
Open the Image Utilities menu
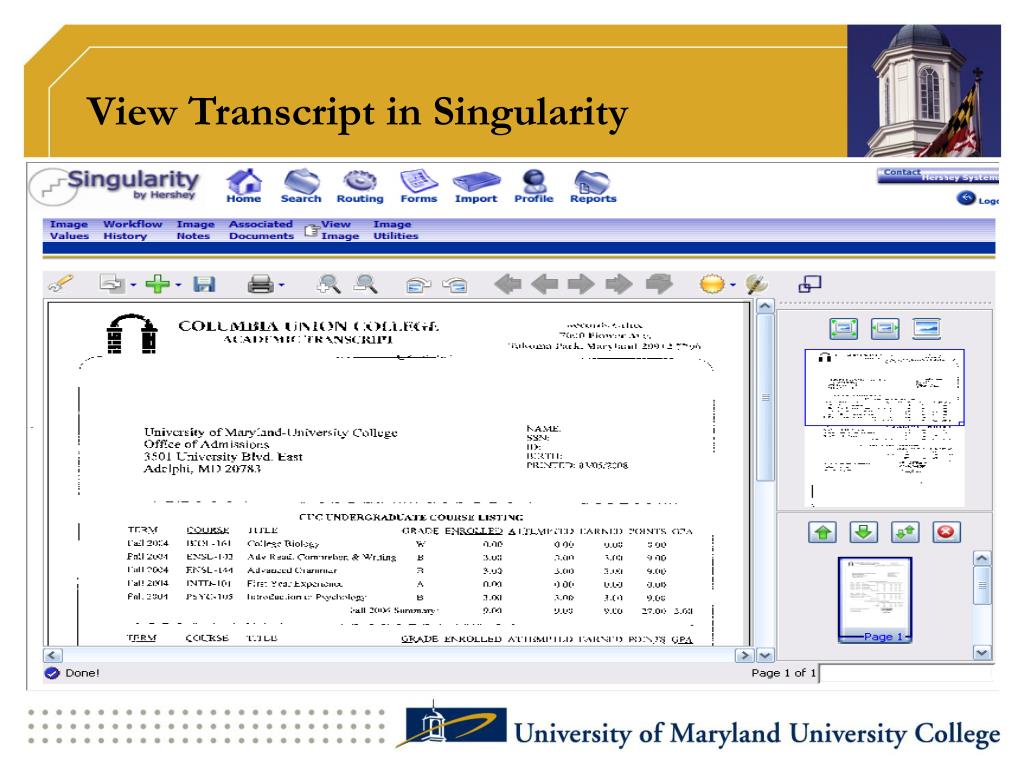tap(396, 230)
